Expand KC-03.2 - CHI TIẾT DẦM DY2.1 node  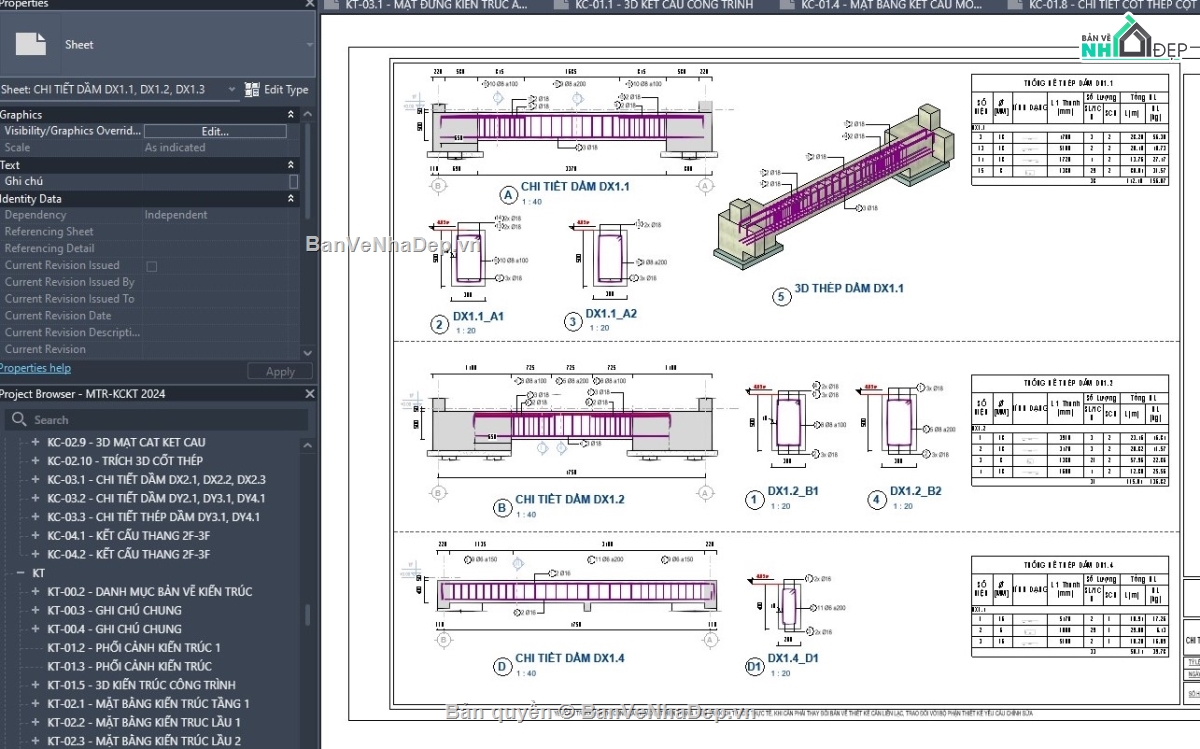pos(36,498)
